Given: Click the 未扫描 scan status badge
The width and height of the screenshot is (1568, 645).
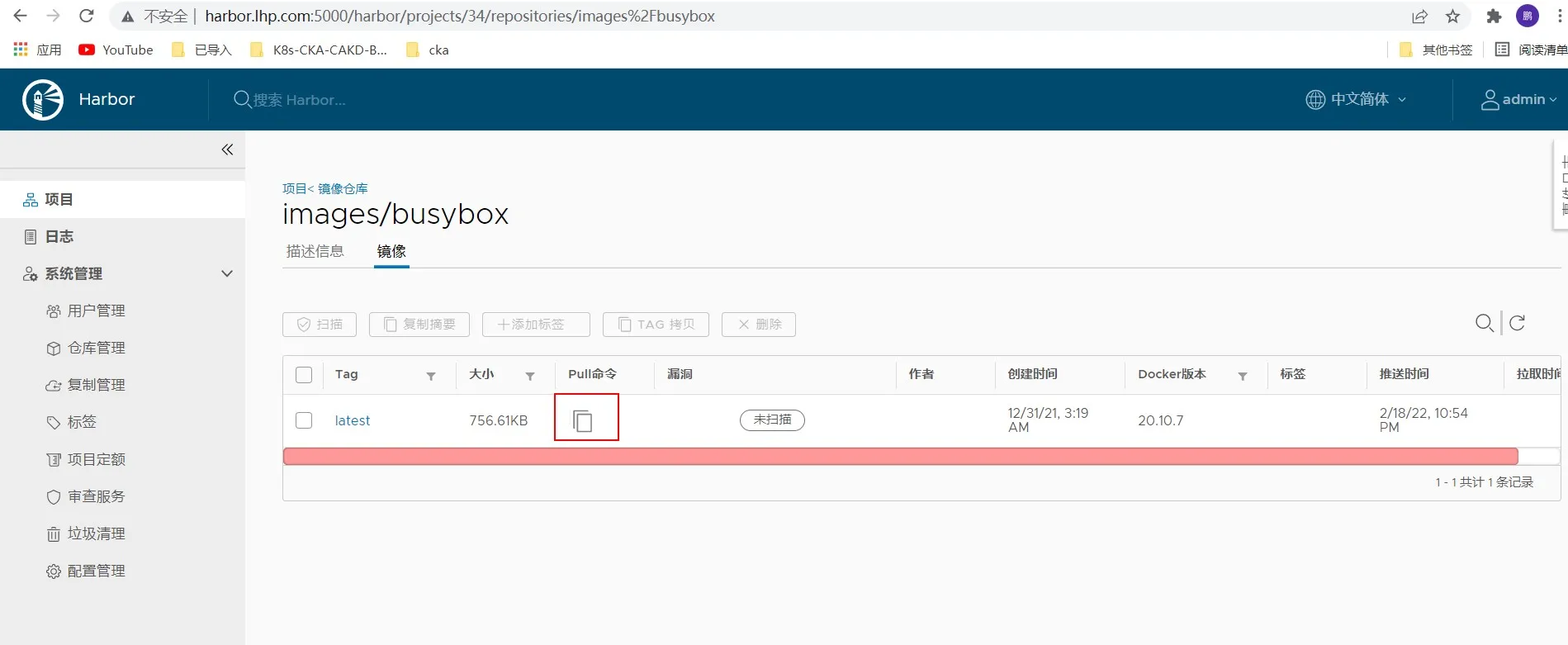Looking at the screenshot, I should [772, 420].
